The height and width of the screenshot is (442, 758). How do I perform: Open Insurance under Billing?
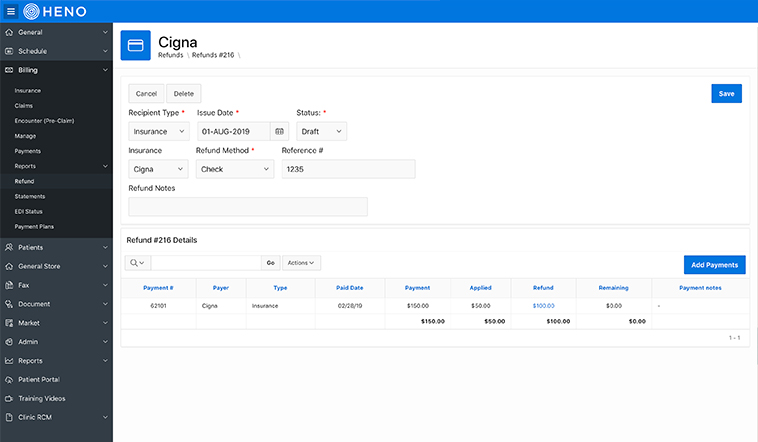point(28,91)
